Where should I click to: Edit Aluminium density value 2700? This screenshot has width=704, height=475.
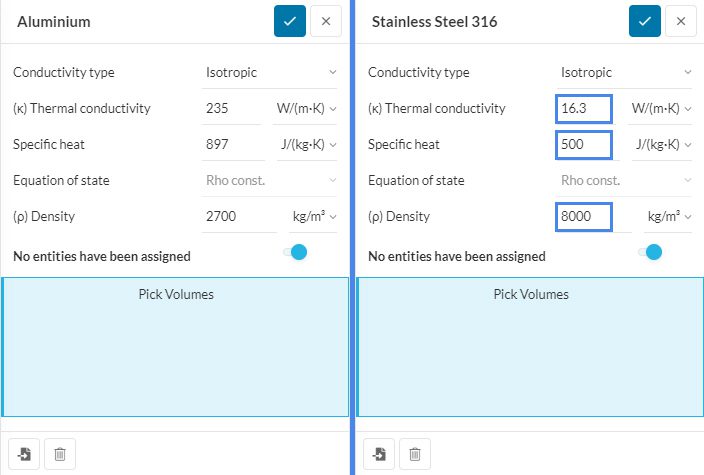click(x=232, y=216)
